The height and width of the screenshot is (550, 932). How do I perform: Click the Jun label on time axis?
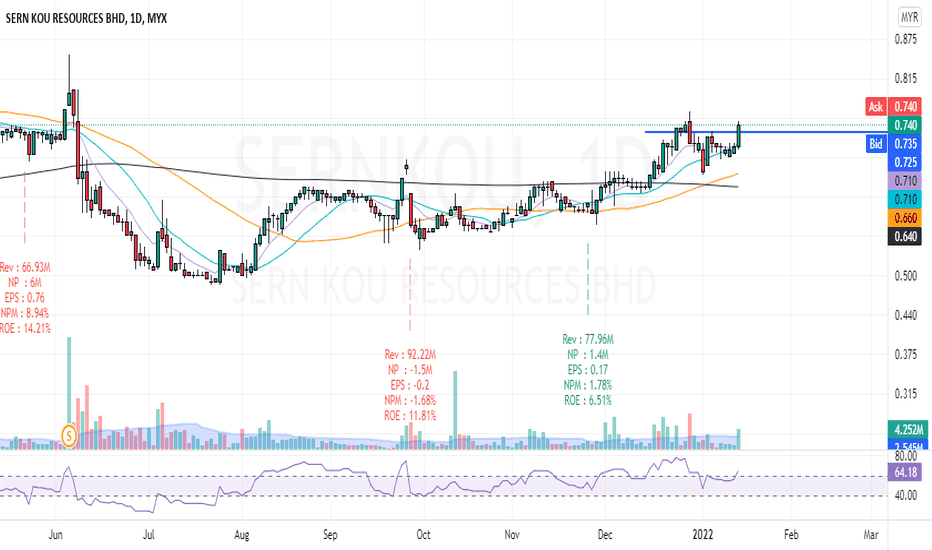(x=55, y=534)
